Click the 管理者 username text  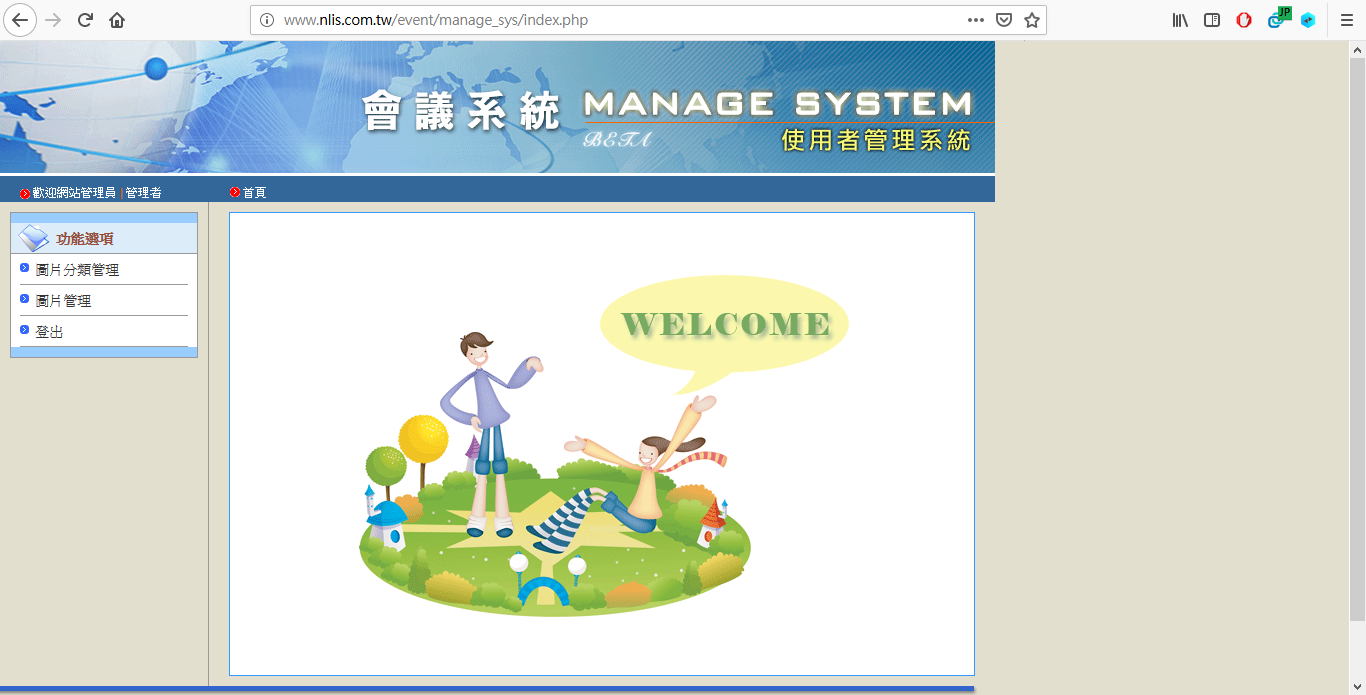[143, 192]
